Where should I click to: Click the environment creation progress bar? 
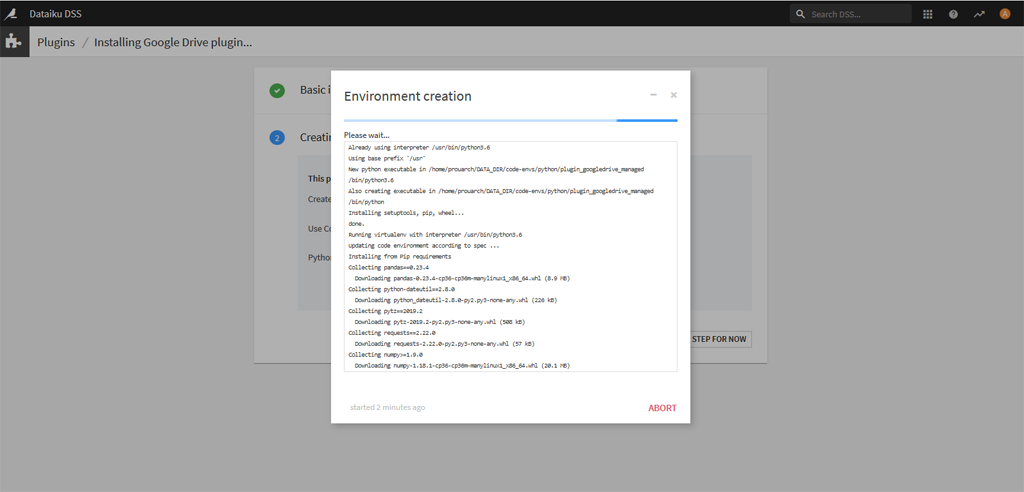510,120
